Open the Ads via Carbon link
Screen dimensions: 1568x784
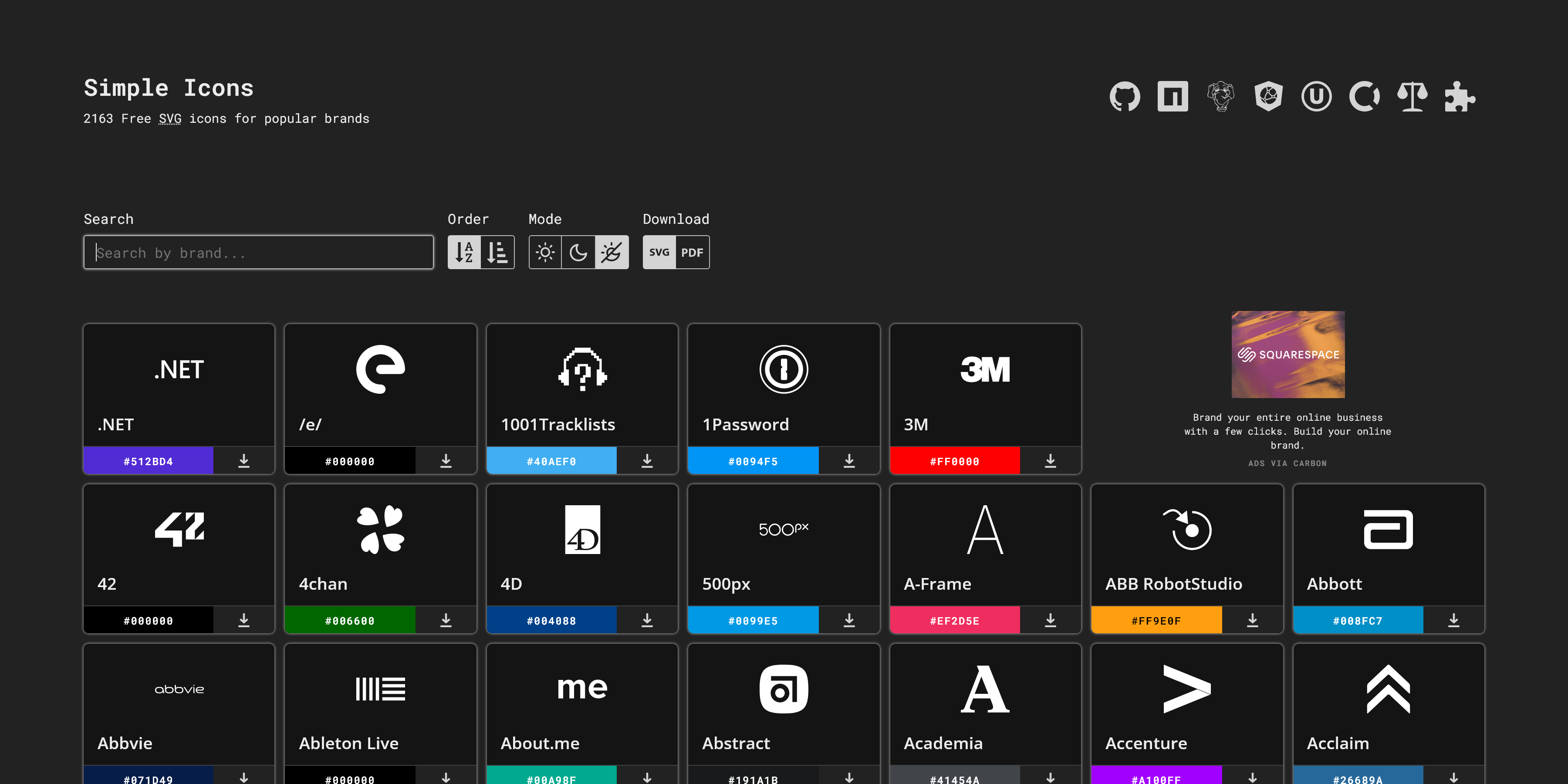coord(1288,463)
